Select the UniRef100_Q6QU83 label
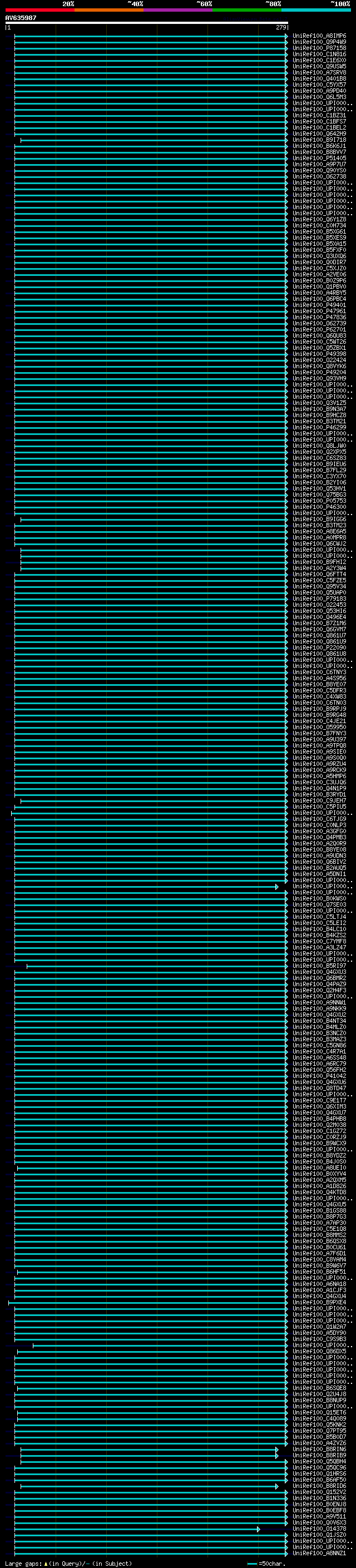The image size is (356, 1568). click(x=319, y=335)
